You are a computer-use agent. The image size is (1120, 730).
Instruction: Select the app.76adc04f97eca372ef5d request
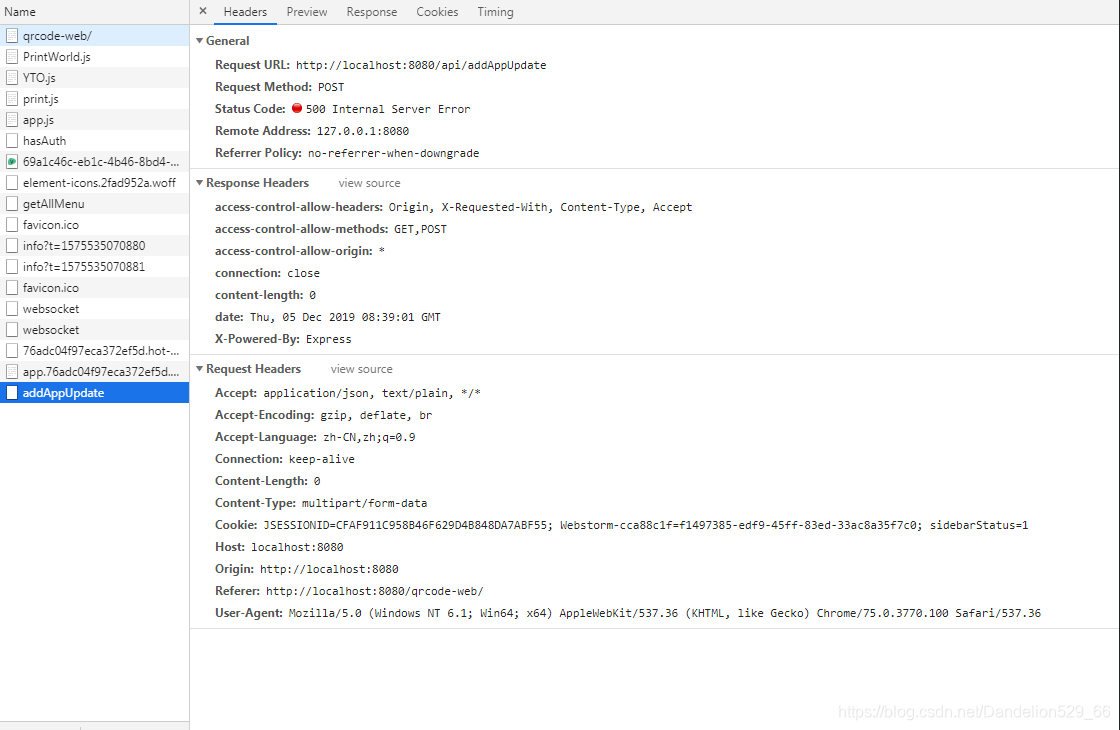94,371
